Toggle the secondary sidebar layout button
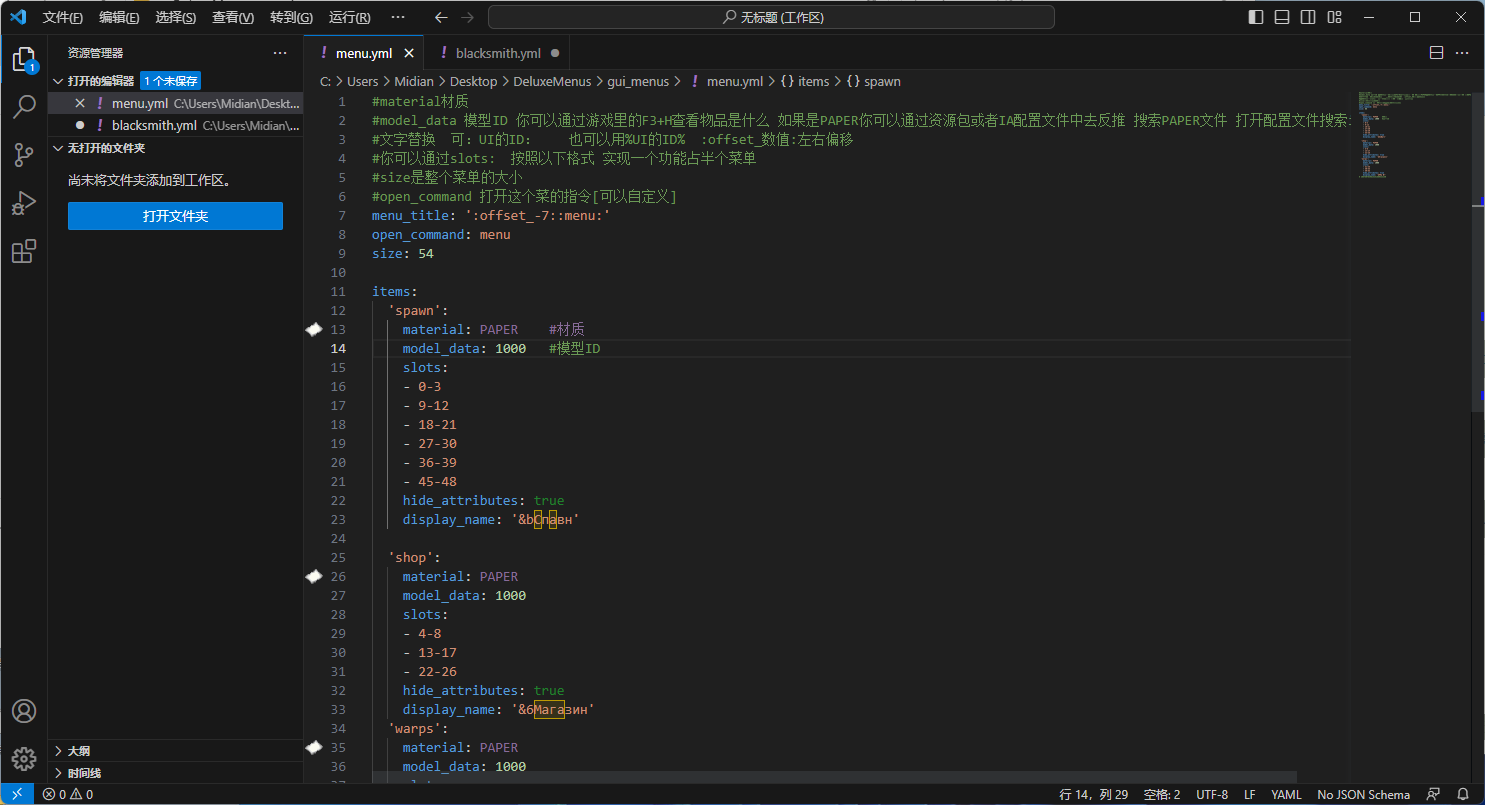The width and height of the screenshot is (1485, 805). pos(1308,17)
